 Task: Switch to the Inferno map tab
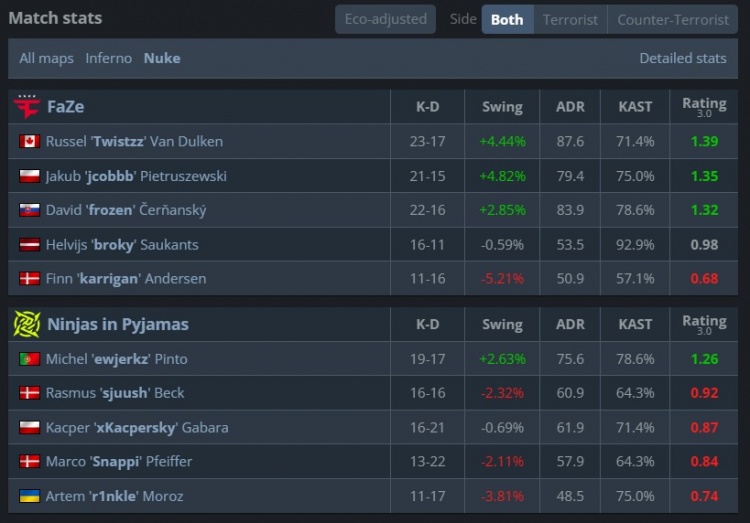[108, 58]
